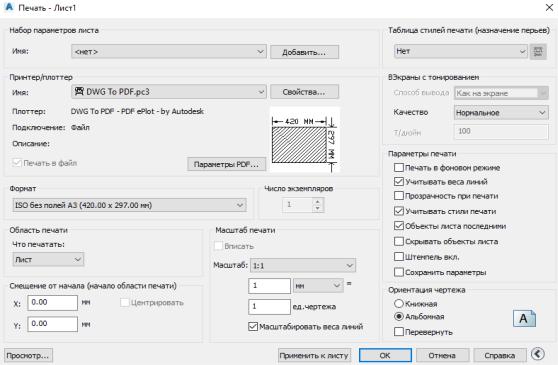Click the AutoCAD logo in title bar
The height and width of the screenshot is (365, 558).
(9, 7)
